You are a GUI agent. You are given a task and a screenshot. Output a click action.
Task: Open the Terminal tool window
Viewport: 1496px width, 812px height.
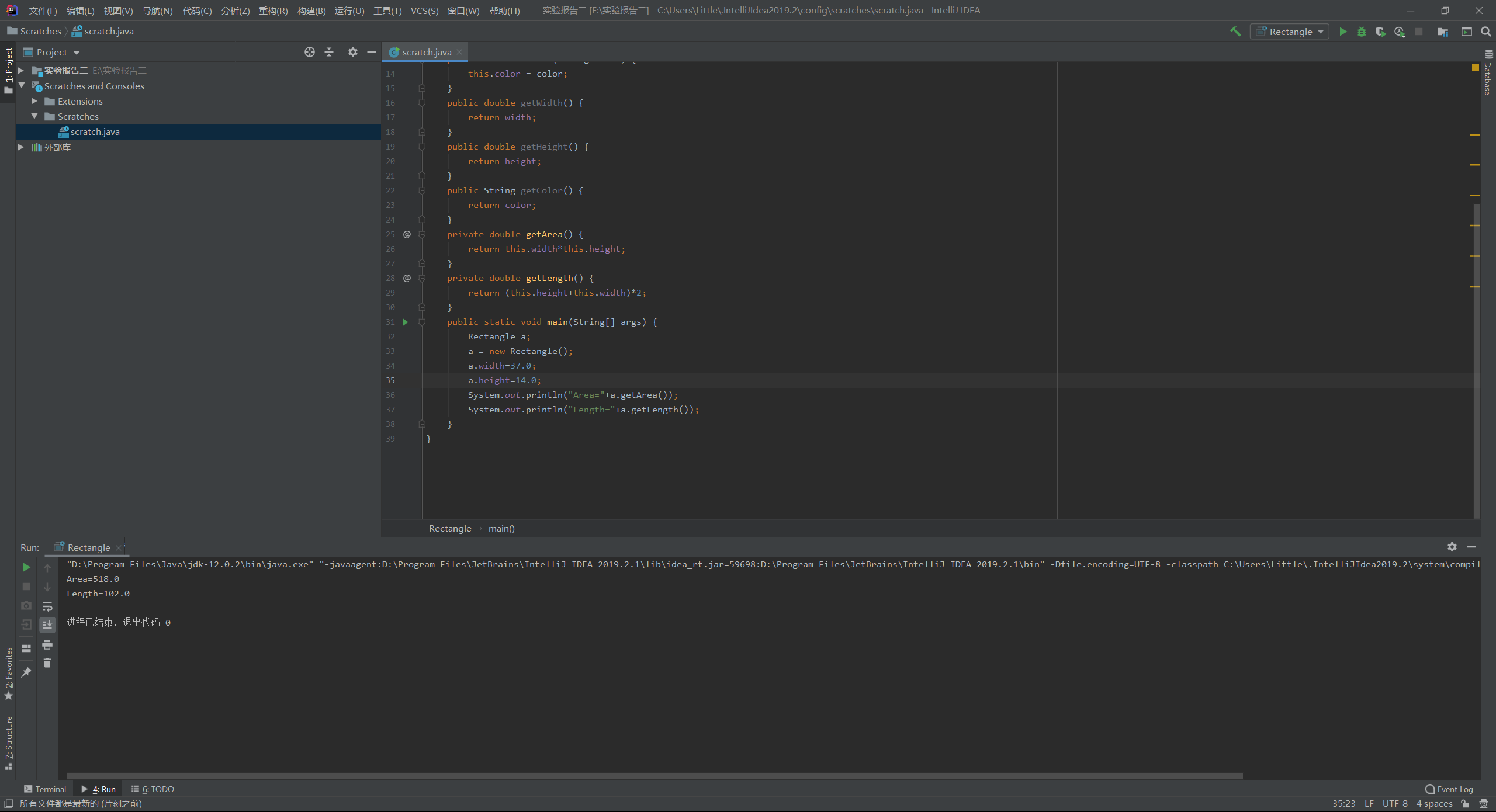(45, 789)
